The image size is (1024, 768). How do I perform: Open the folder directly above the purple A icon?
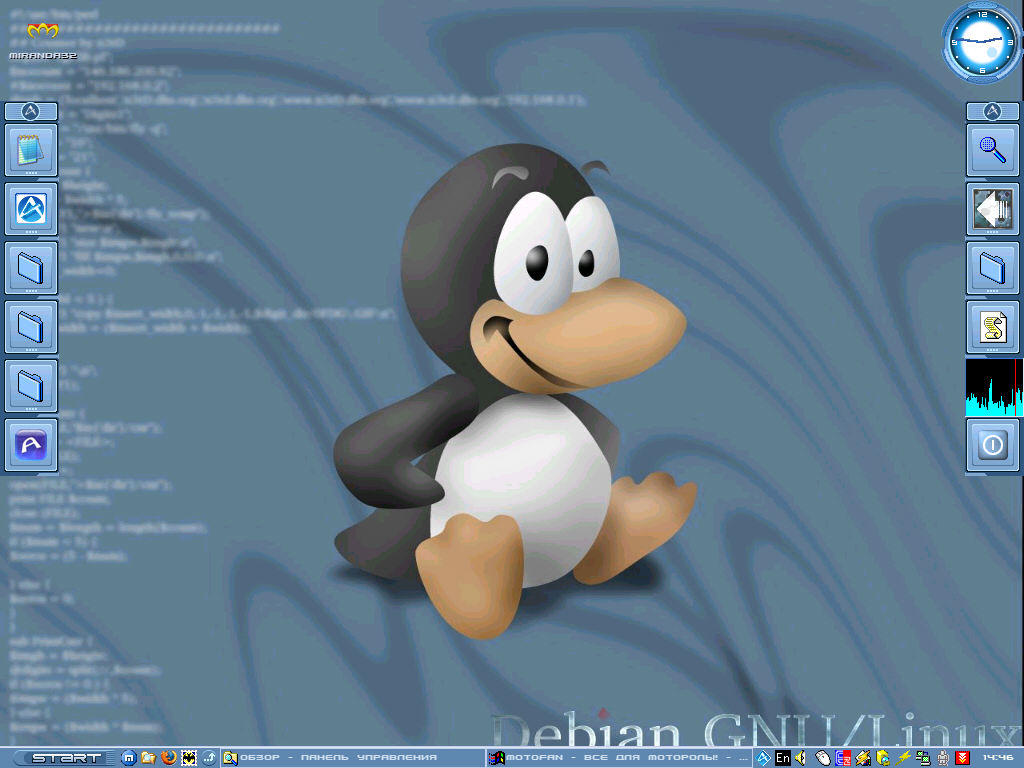click(31, 385)
